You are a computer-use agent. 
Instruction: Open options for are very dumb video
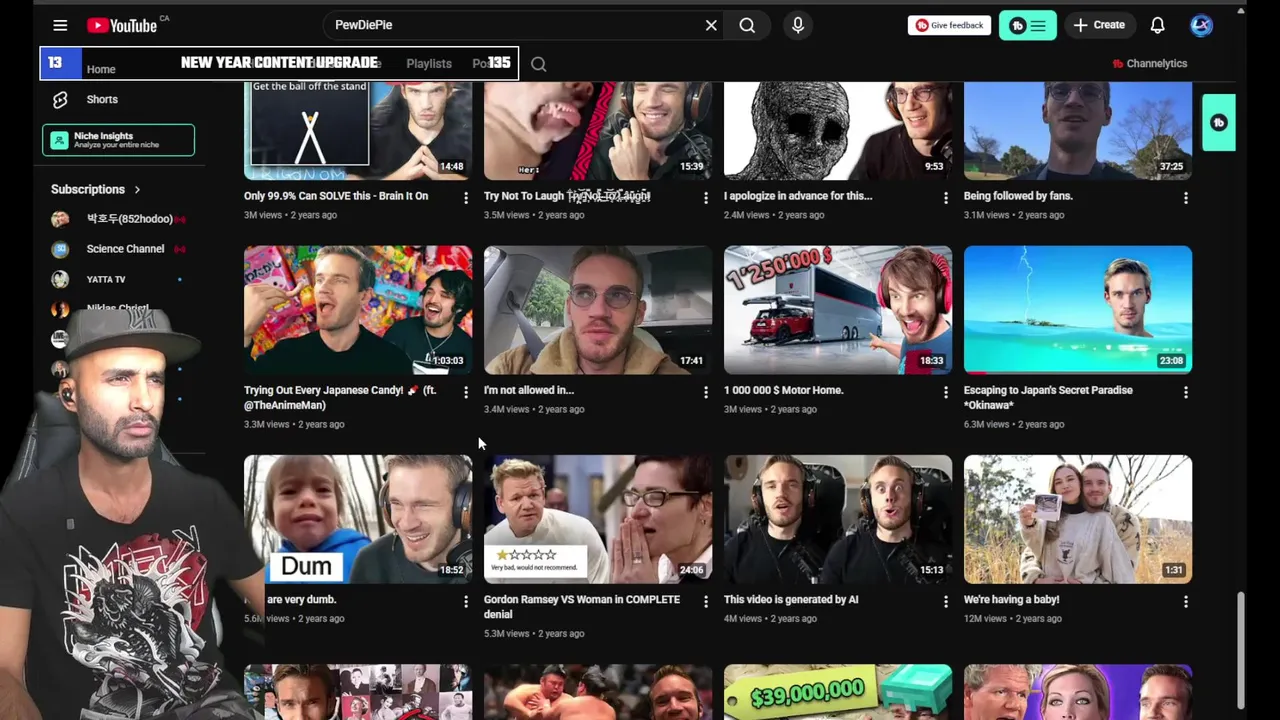466,602
